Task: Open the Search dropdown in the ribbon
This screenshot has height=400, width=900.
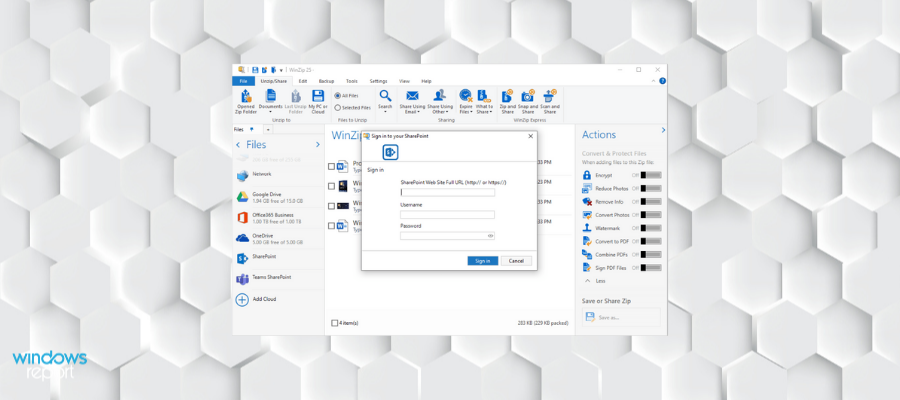Action: [385, 111]
